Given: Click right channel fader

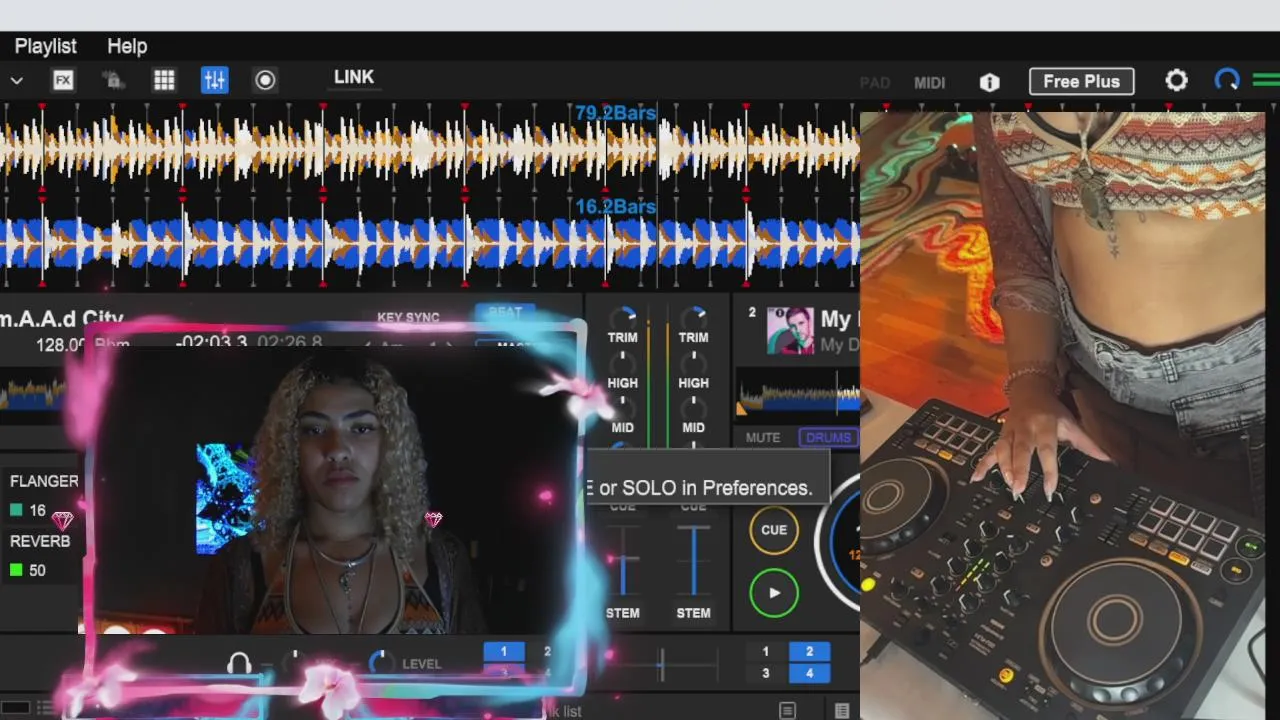Looking at the screenshot, I should pyautogui.click(x=693, y=562).
